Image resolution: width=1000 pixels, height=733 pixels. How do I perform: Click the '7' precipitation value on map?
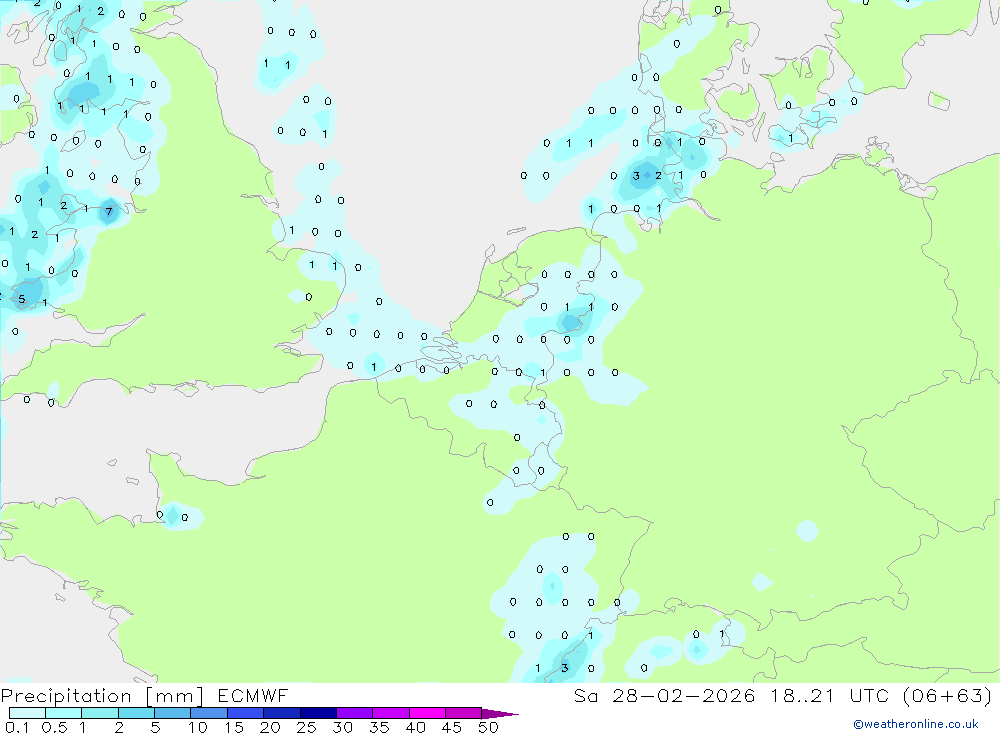[x=109, y=212]
